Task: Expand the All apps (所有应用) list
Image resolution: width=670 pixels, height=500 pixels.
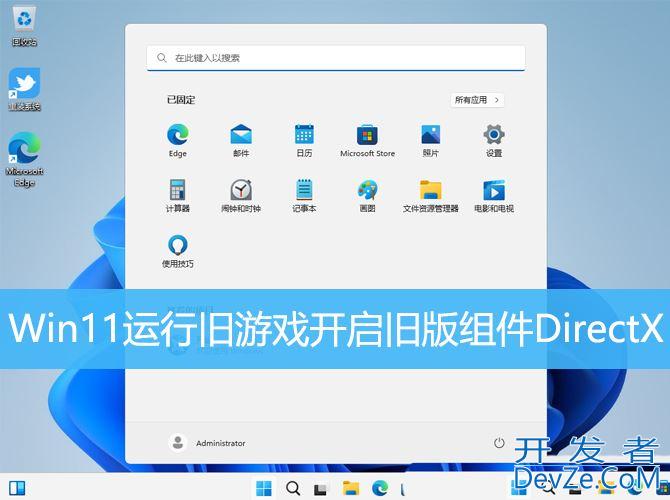Action: [477, 100]
